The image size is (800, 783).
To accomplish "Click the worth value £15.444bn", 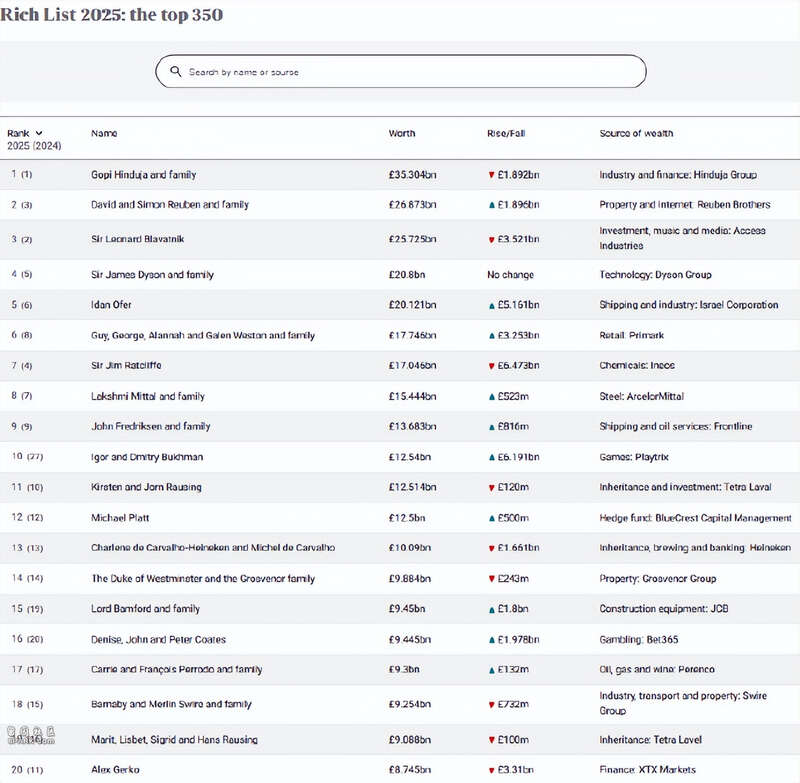I will point(412,396).
